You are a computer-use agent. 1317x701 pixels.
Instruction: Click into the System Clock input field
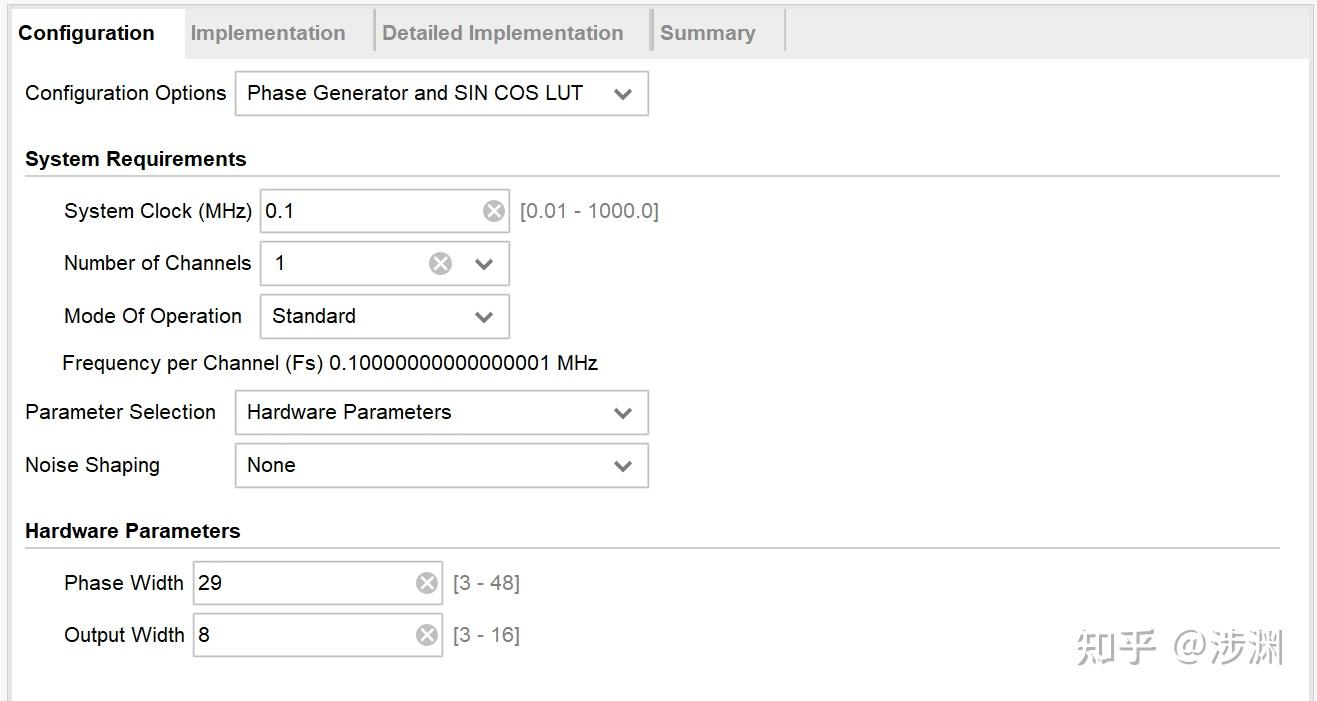point(370,211)
